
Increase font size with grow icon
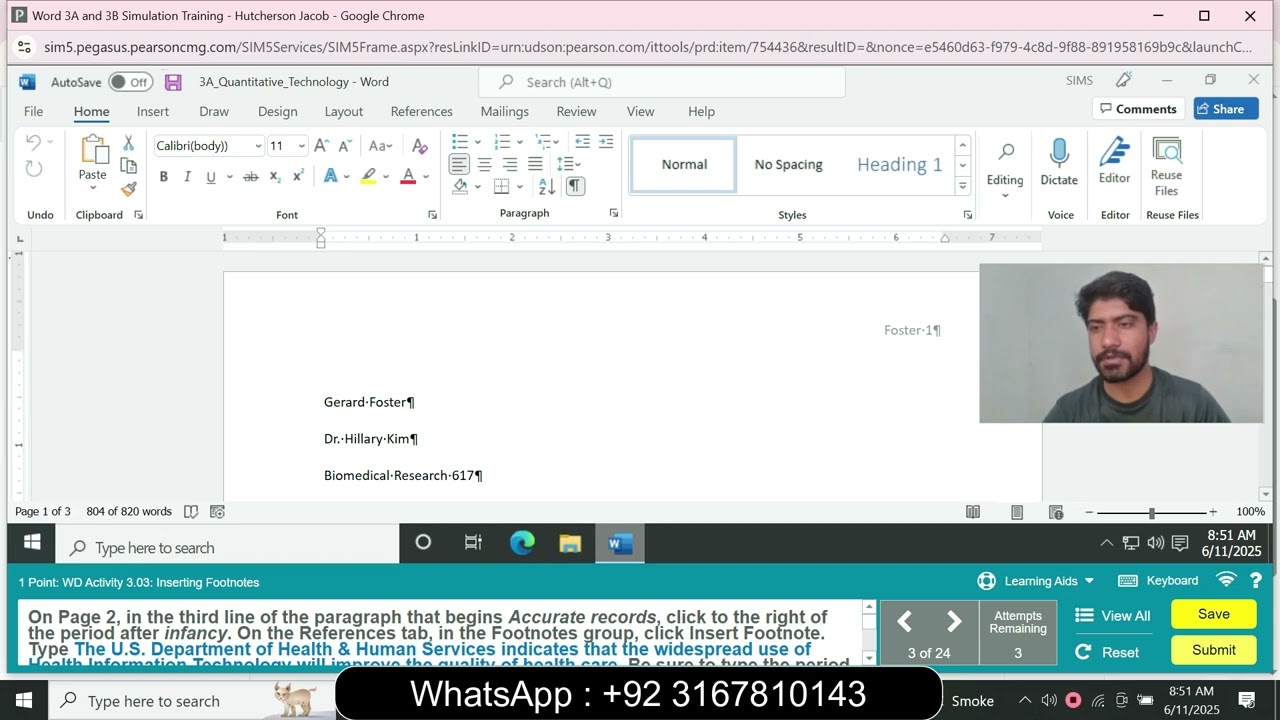321,146
